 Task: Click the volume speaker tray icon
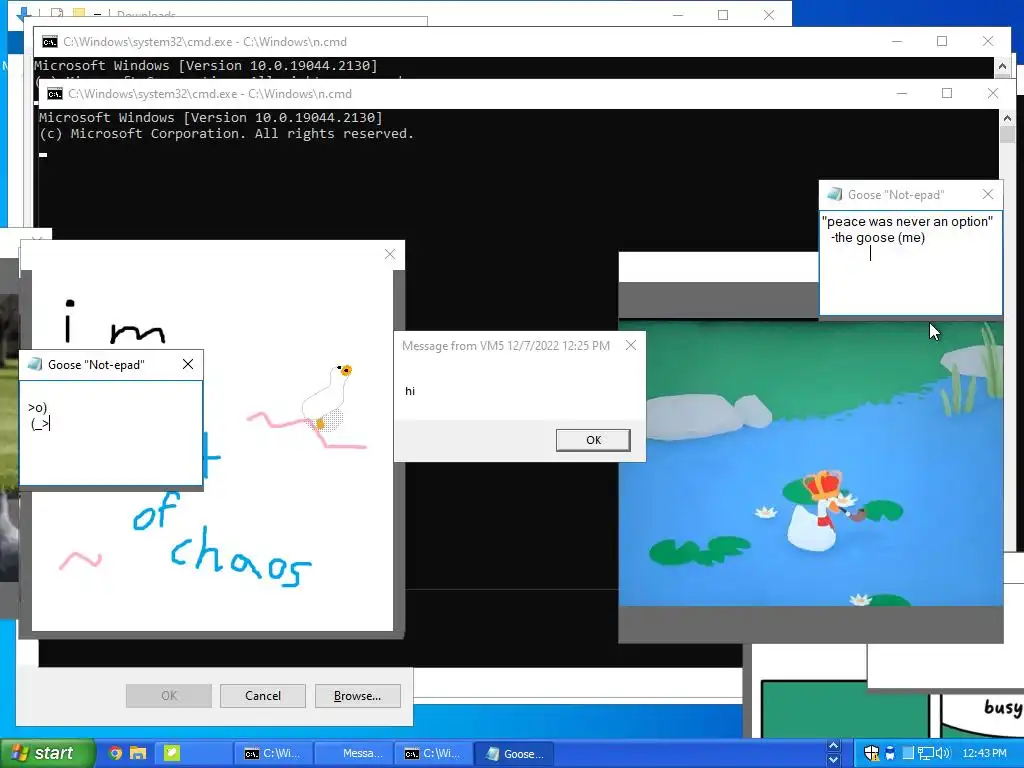[943, 753]
